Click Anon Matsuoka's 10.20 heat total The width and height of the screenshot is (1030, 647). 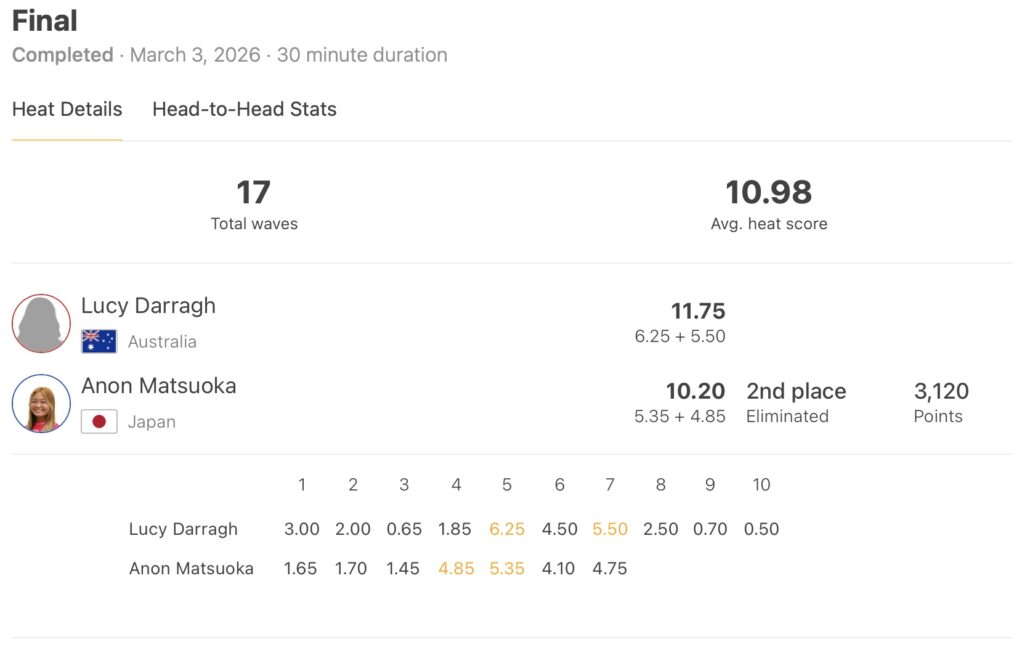pyautogui.click(x=695, y=391)
